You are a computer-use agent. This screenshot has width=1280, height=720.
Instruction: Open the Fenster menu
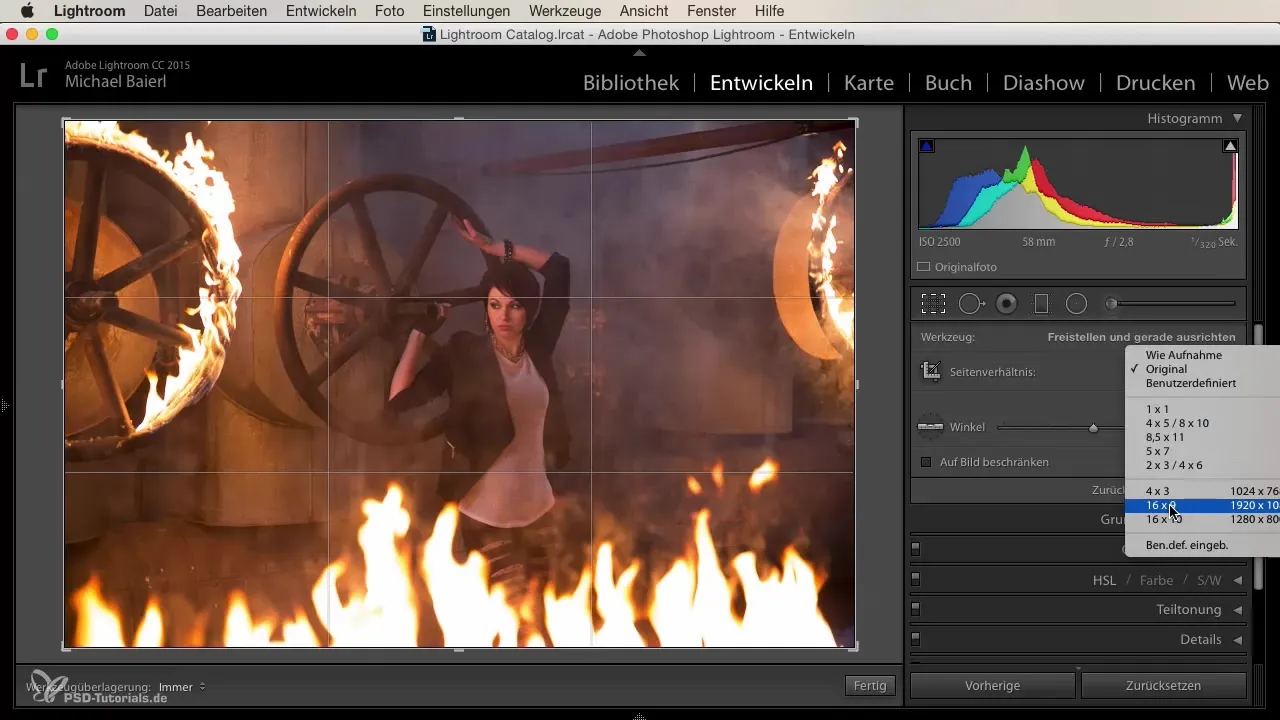[x=712, y=11]
